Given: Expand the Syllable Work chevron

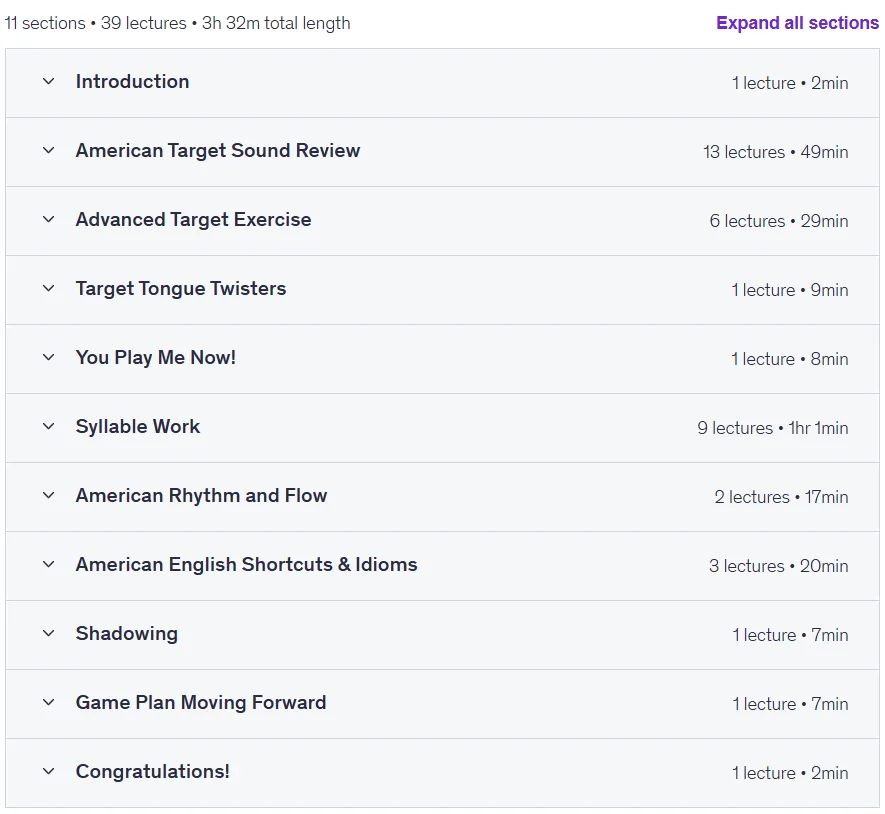Looking at the screenshot, I should [x=49, y=426].
